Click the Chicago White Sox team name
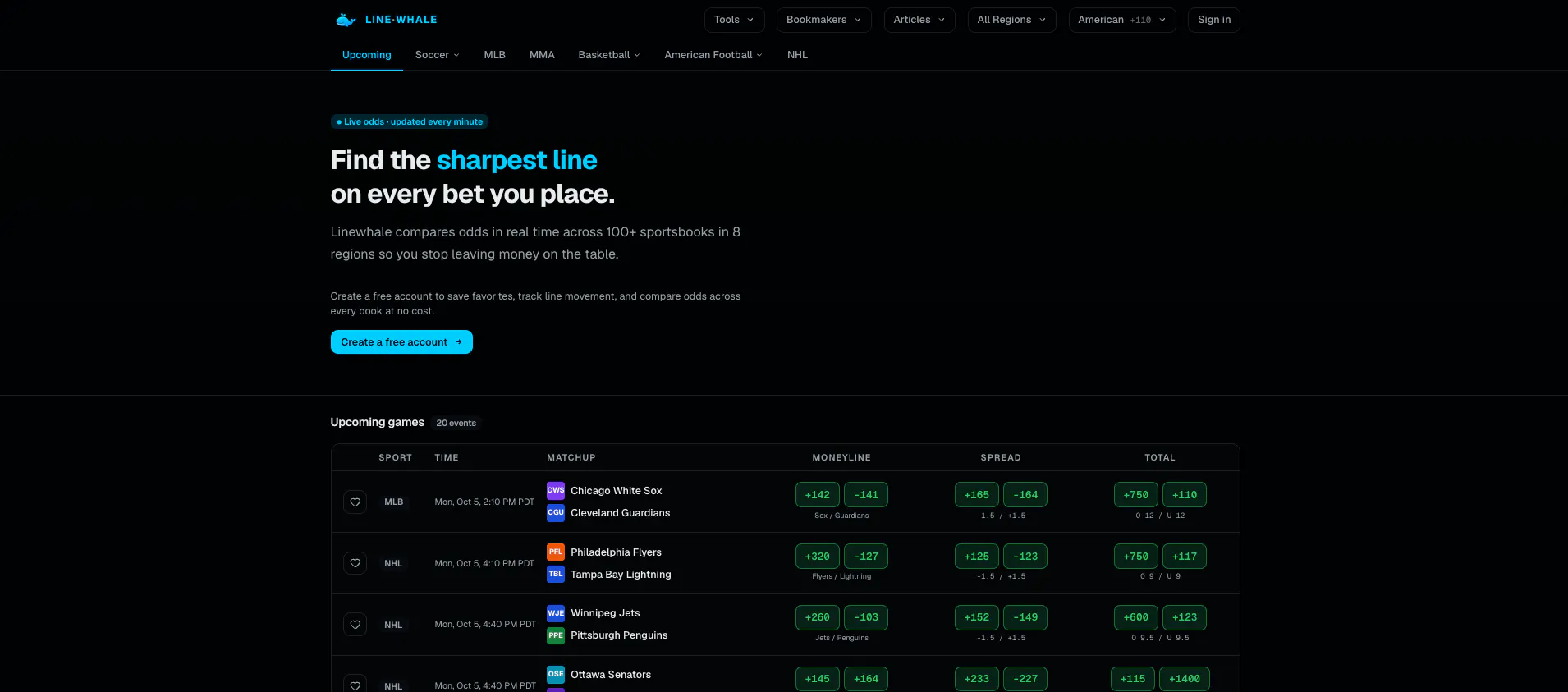 [617, 491]
